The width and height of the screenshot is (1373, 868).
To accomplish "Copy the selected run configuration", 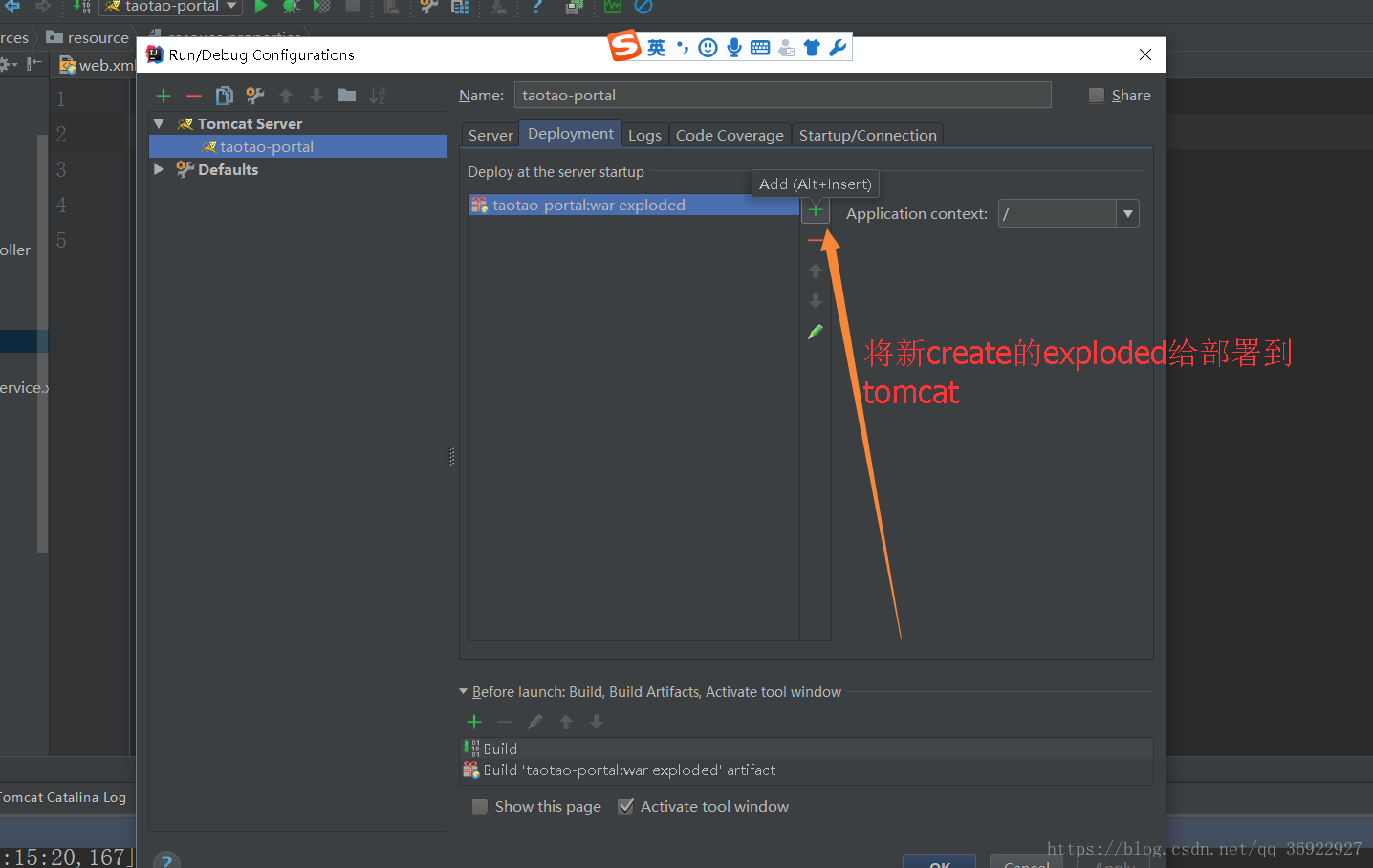I will pos(225,96).
